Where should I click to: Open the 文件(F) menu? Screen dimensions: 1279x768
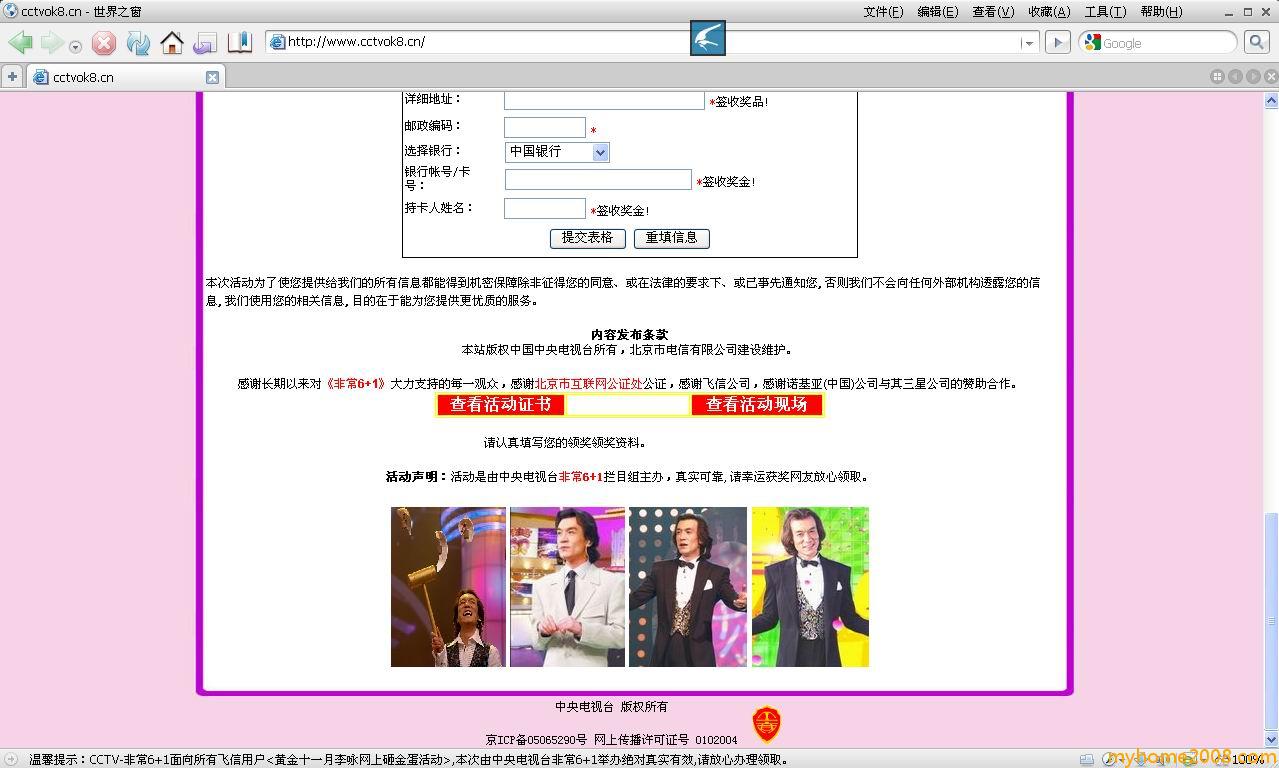(x=882, y=12)
